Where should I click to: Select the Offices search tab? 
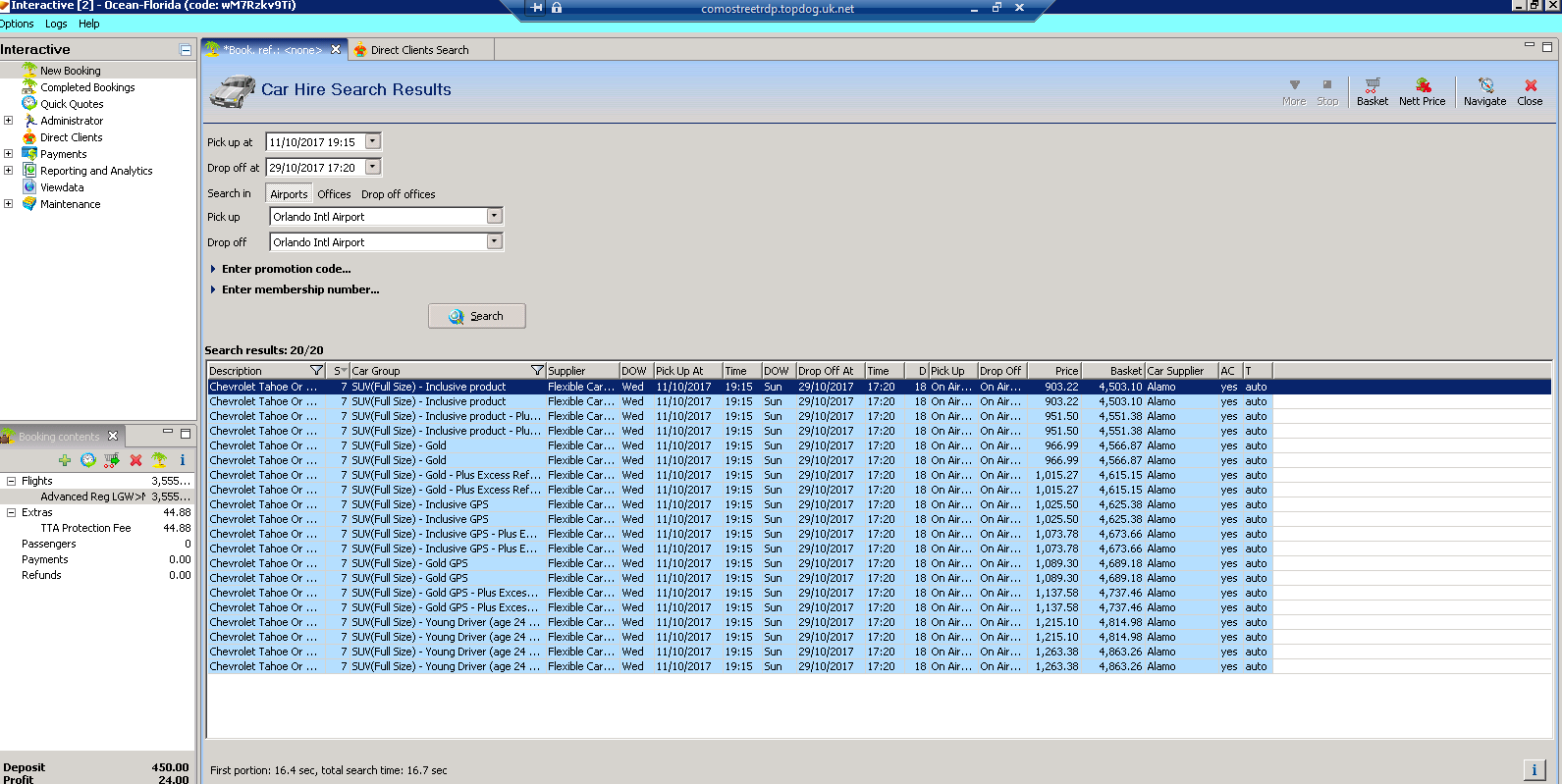334,194
